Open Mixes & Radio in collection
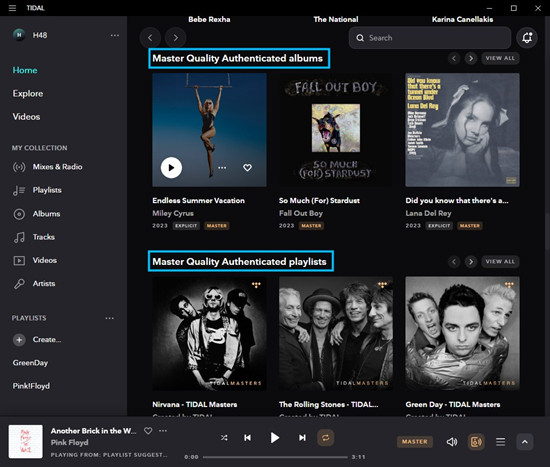 (x=47, y=167)
